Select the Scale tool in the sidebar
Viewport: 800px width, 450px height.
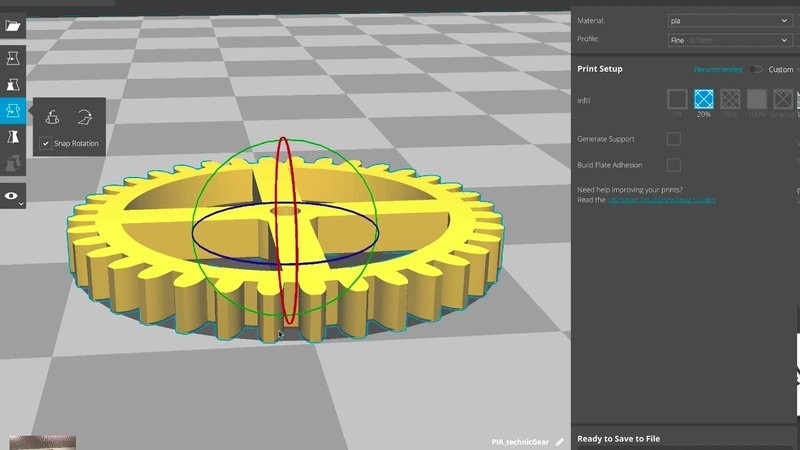13,86
